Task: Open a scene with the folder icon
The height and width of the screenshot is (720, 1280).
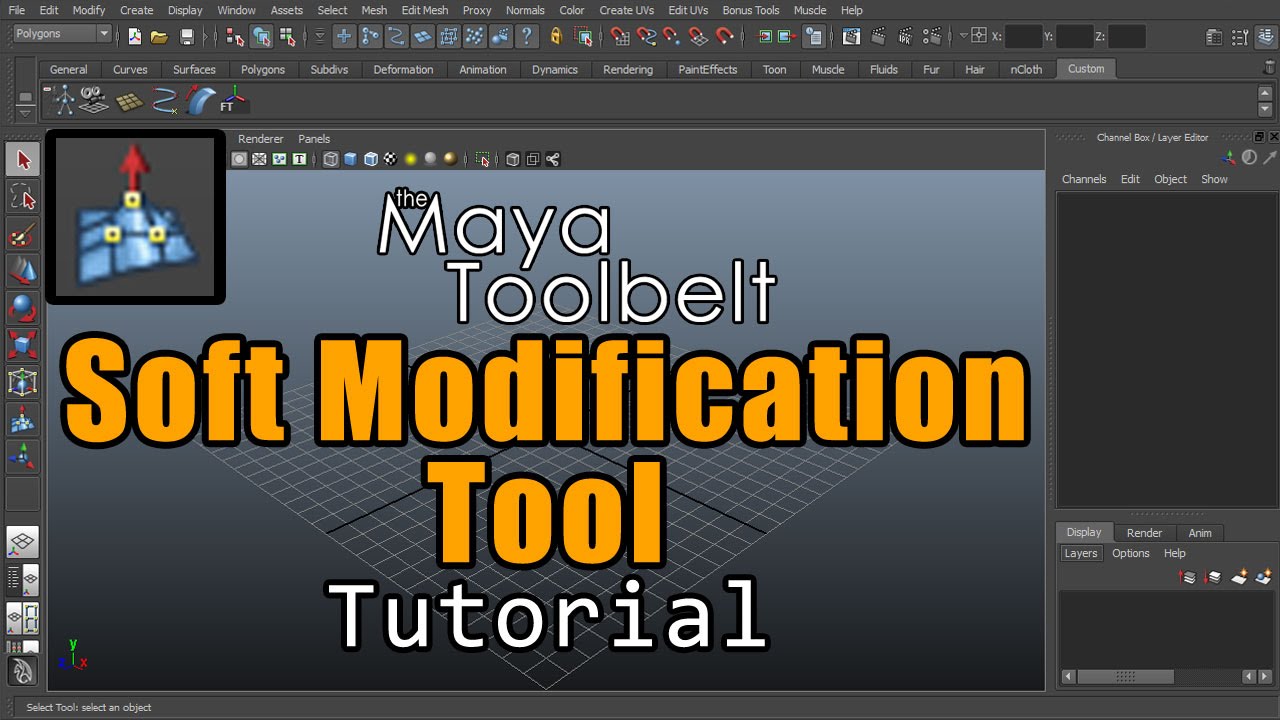Action: point(159,37)
